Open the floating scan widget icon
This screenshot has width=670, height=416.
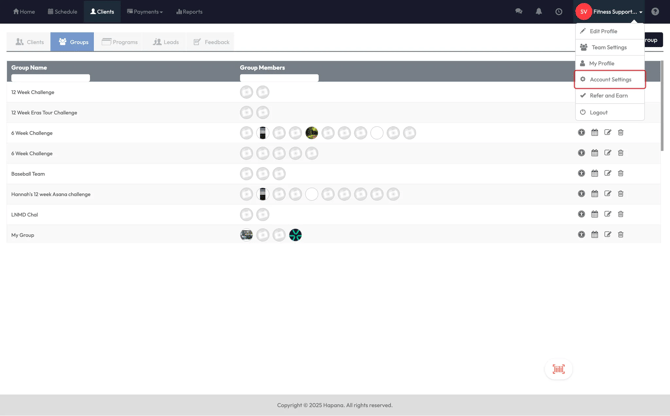pyautogui.click(x=558, y=369)
